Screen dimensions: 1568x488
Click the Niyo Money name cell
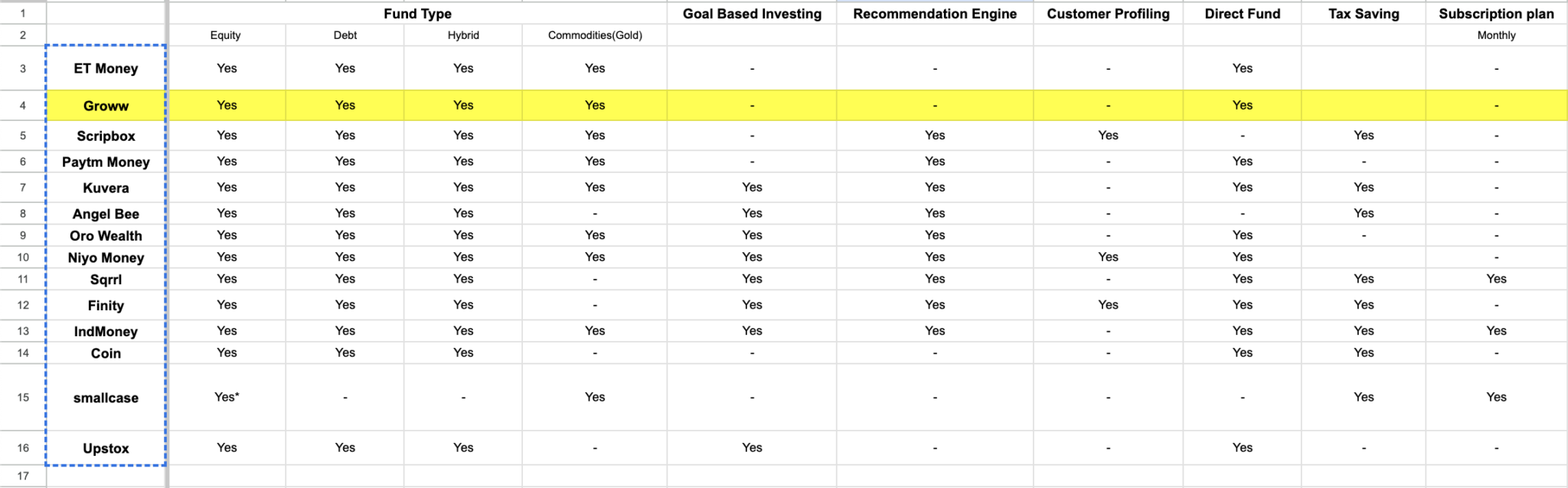click(106, 257)
